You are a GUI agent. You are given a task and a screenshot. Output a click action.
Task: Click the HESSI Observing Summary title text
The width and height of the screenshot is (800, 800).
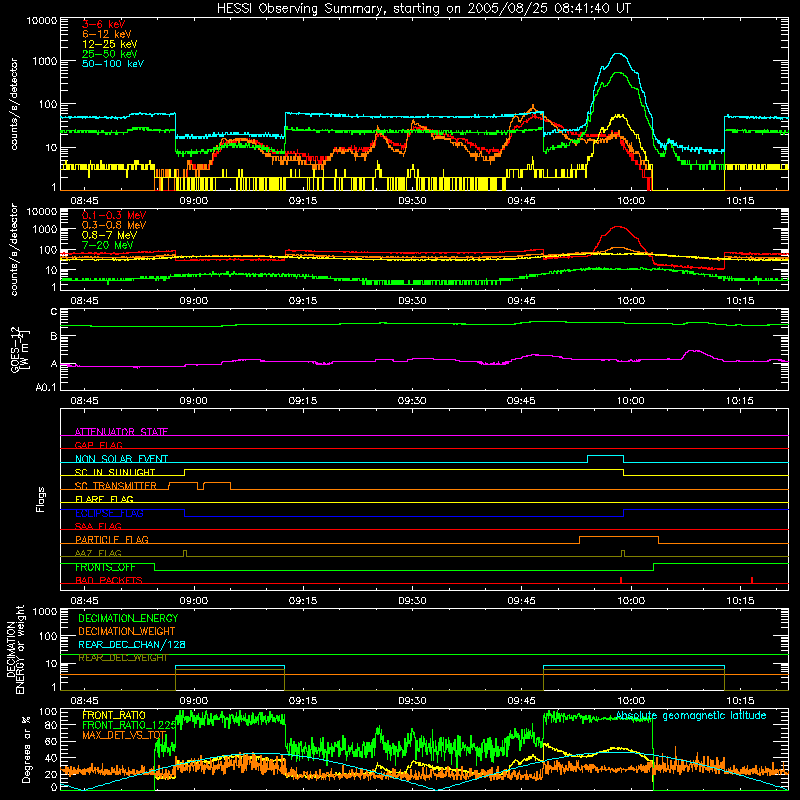pos(423,9)
